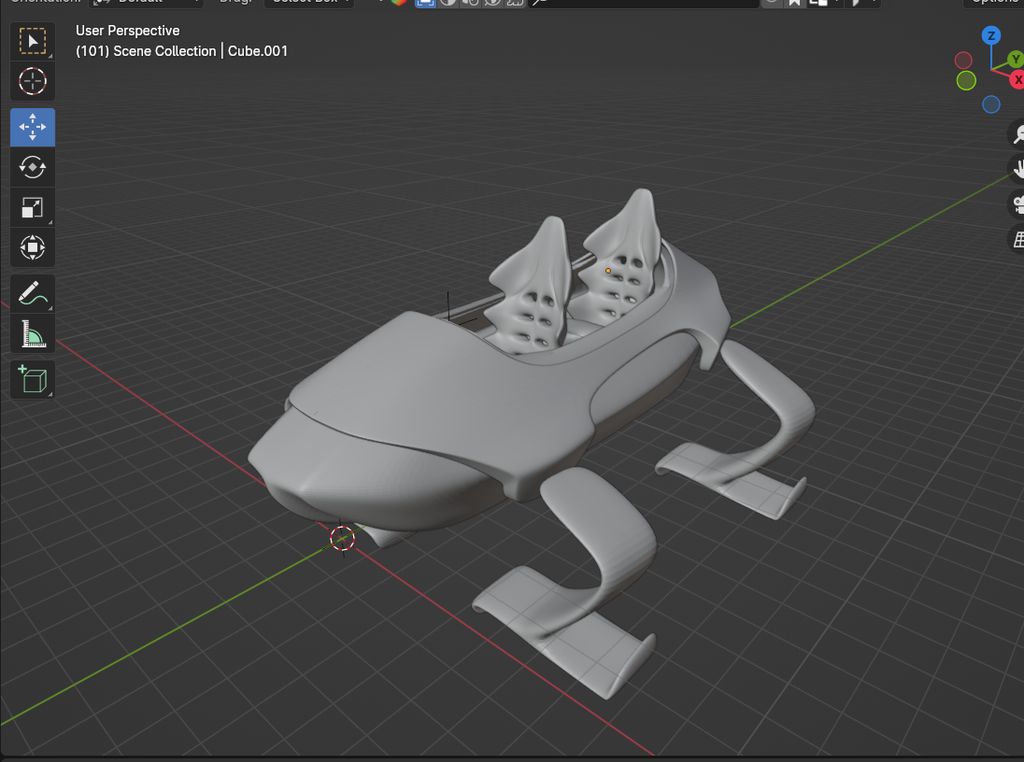
Task: Pick the Scale tool
Action: (32, 208)
